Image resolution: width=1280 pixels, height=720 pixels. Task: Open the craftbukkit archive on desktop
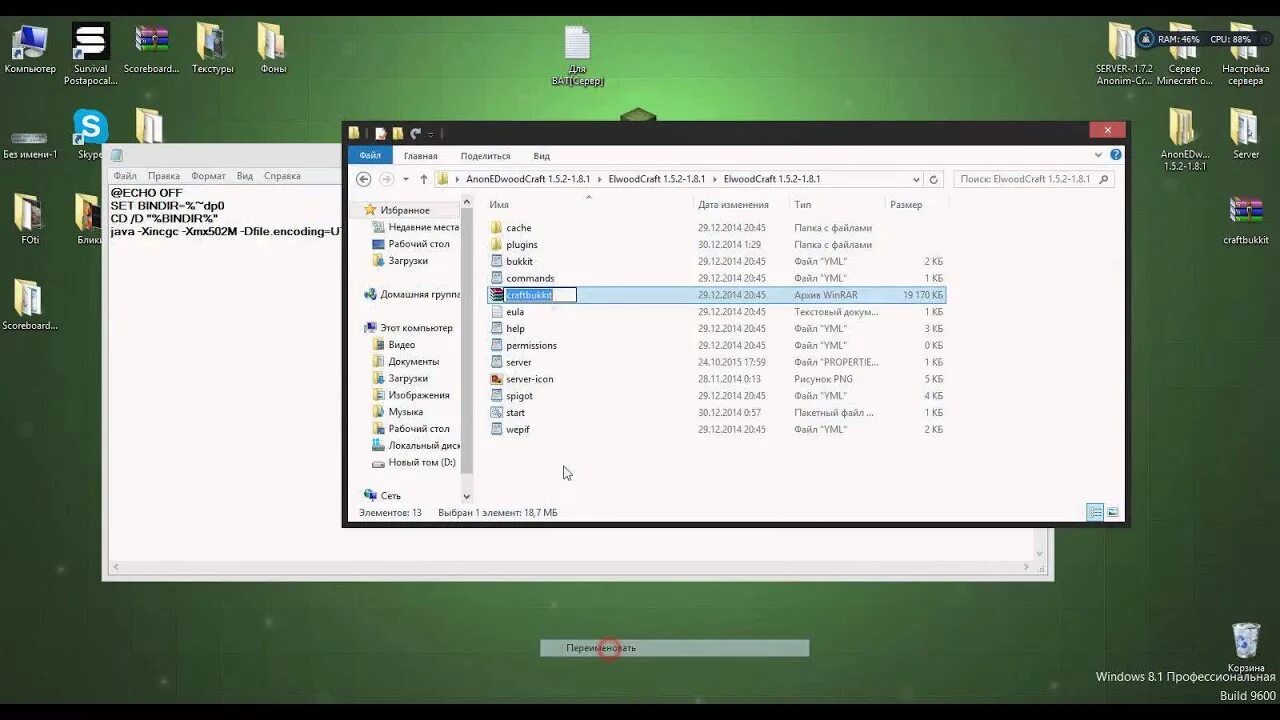(x=1246, y=220)
